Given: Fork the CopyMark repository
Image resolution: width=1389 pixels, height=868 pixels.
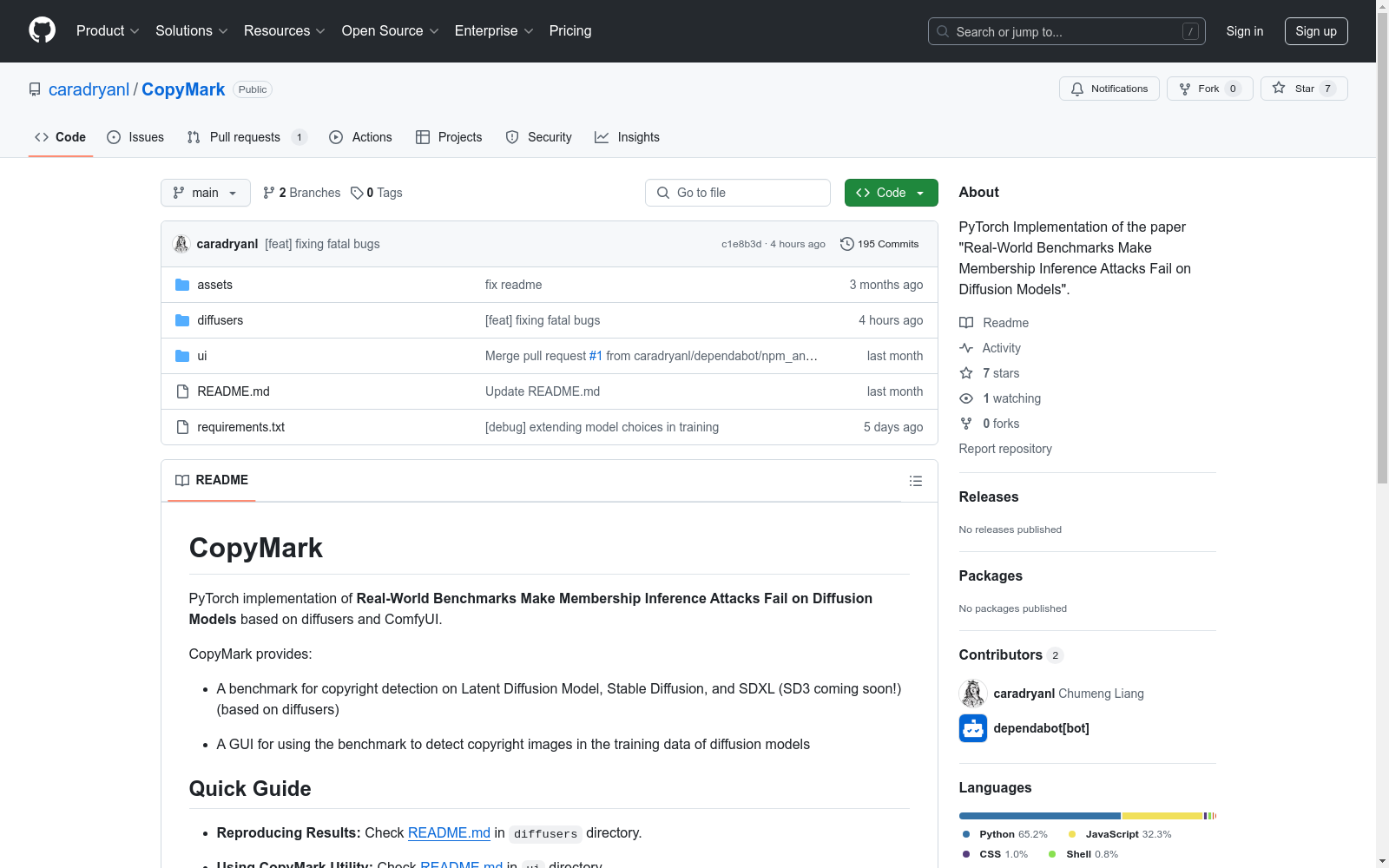Looking at the screenshot, I should [1209, 89].
